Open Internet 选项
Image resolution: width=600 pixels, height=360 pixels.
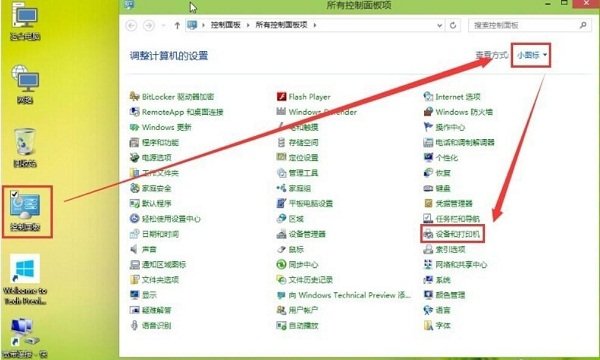[x=452, y=97]
